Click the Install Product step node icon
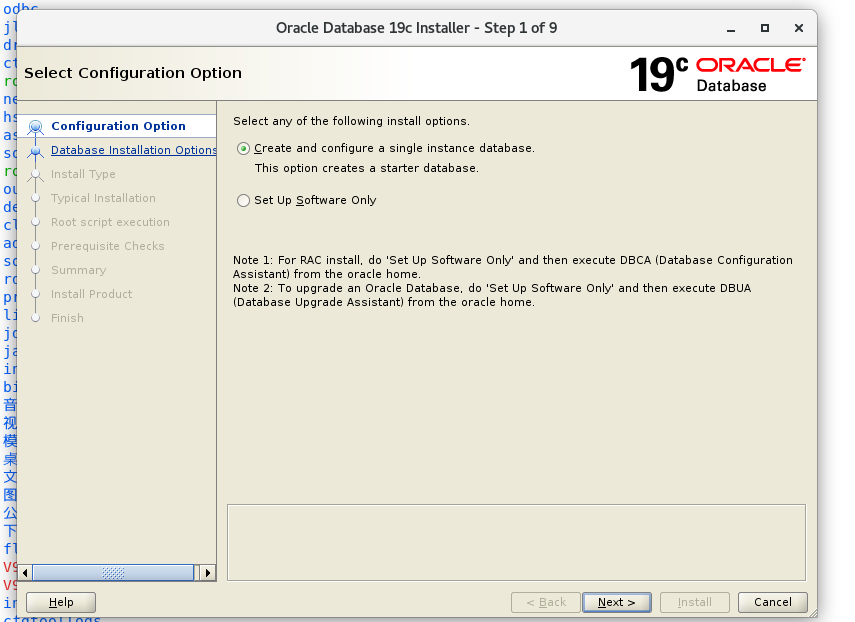 tap(35, 294)
